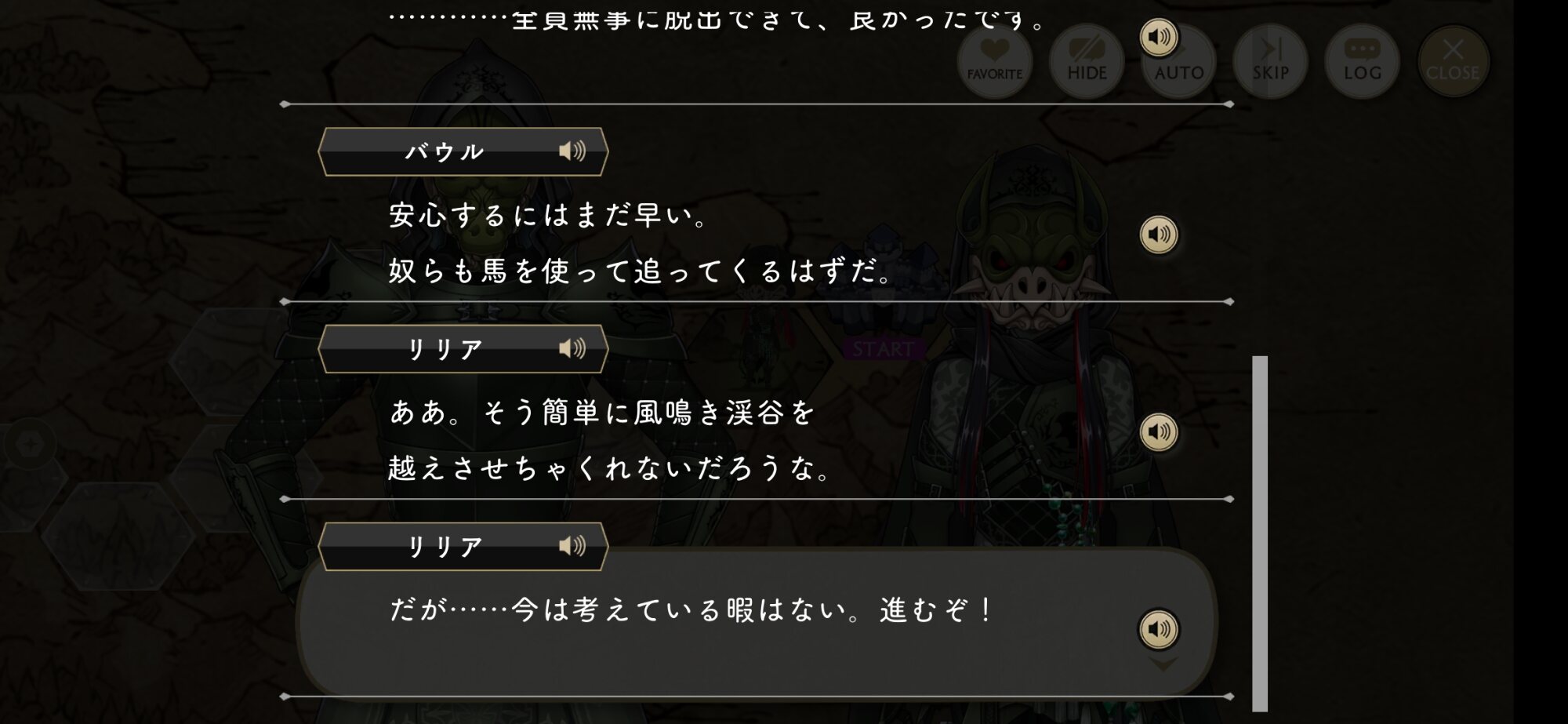
Task: Play voice for topmost partially visible line
Action: pyautogui.click(x=1158, y=37)
